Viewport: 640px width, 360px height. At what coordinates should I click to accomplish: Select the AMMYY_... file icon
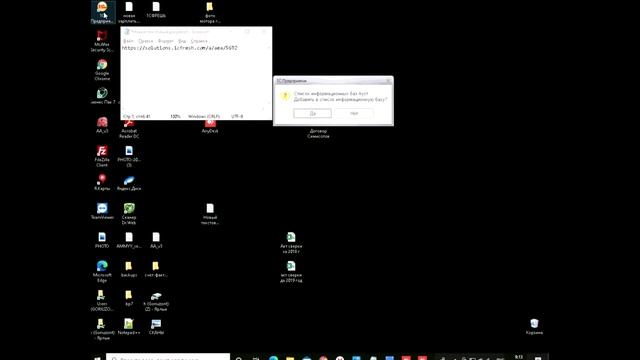tap(129, 240)
